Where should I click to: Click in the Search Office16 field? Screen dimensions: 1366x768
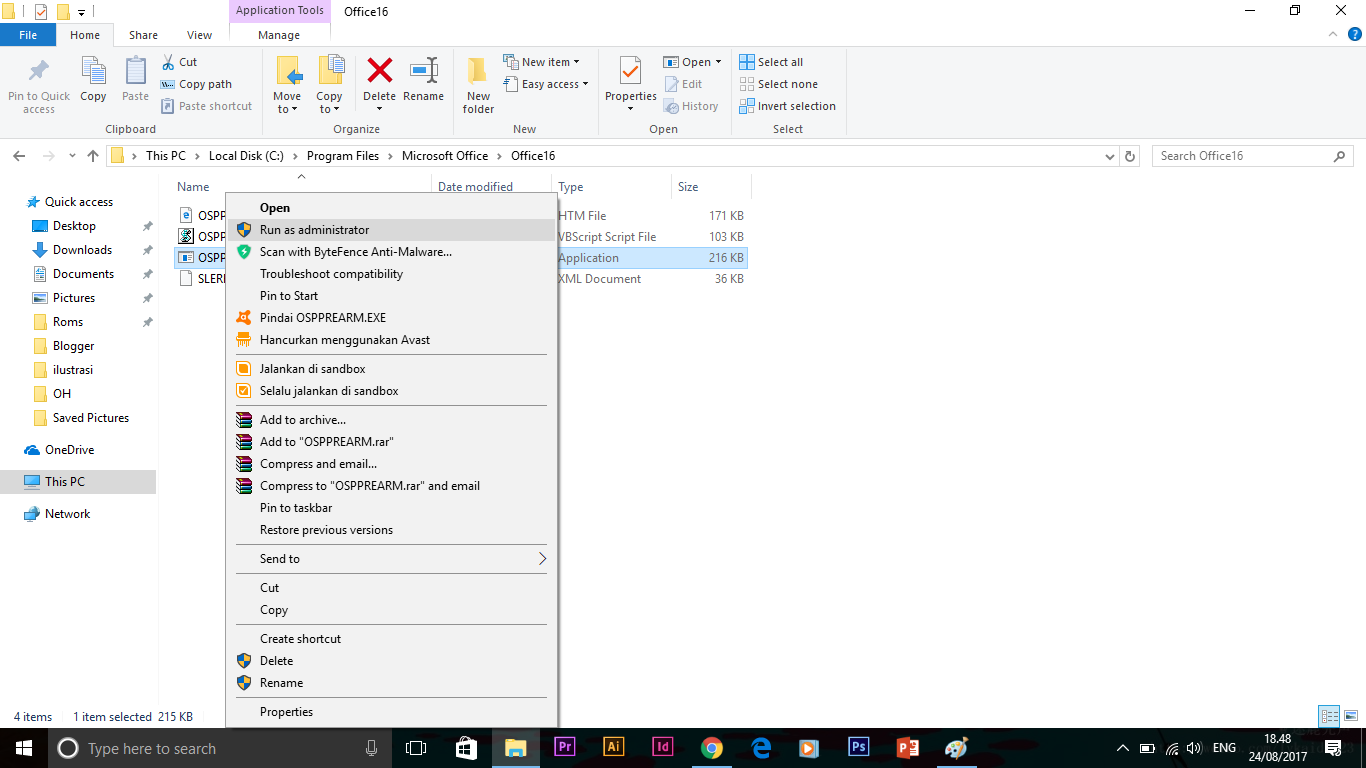tap(1253, 156)
